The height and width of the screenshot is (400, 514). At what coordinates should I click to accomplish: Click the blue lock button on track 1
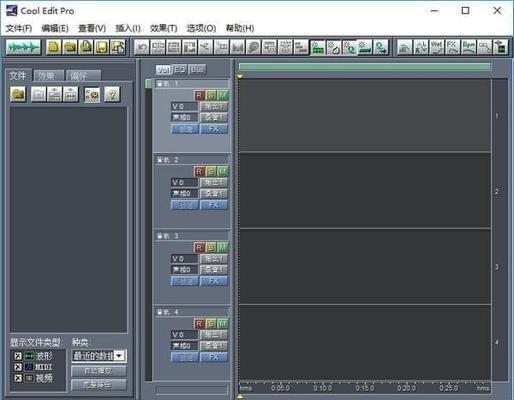tap(185, 129)
